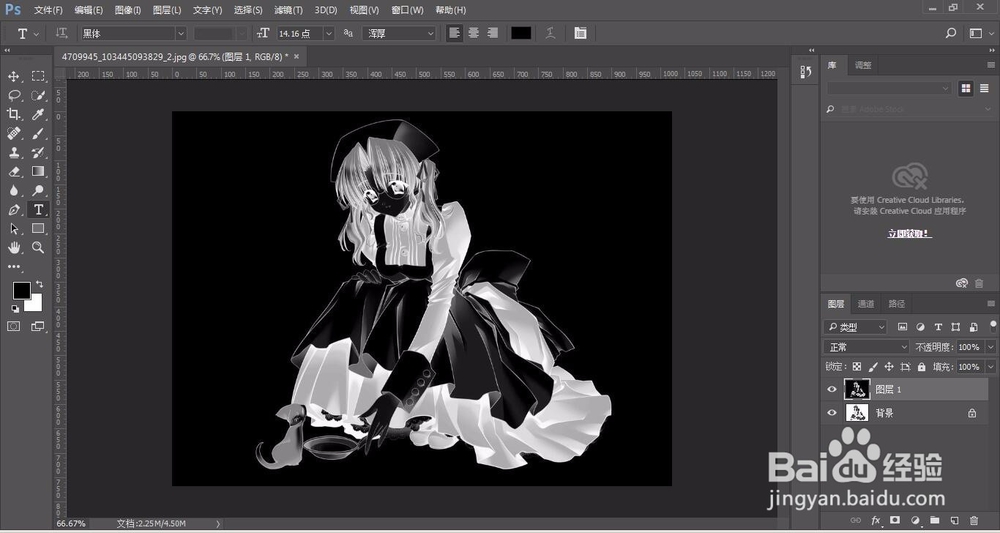Delete the selected layer with trash
The height and width of the screenshot is (533, 1000).
(973, 520)
